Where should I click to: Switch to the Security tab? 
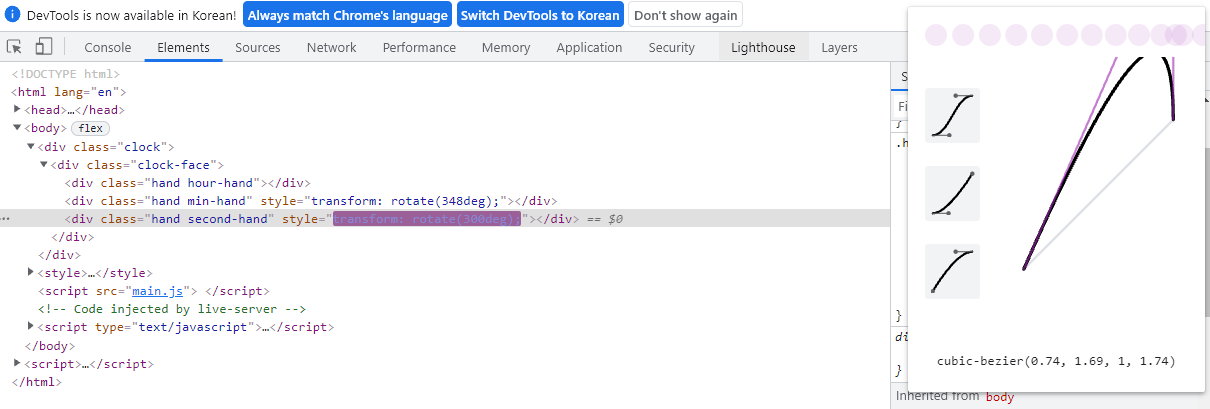point(671,47)
